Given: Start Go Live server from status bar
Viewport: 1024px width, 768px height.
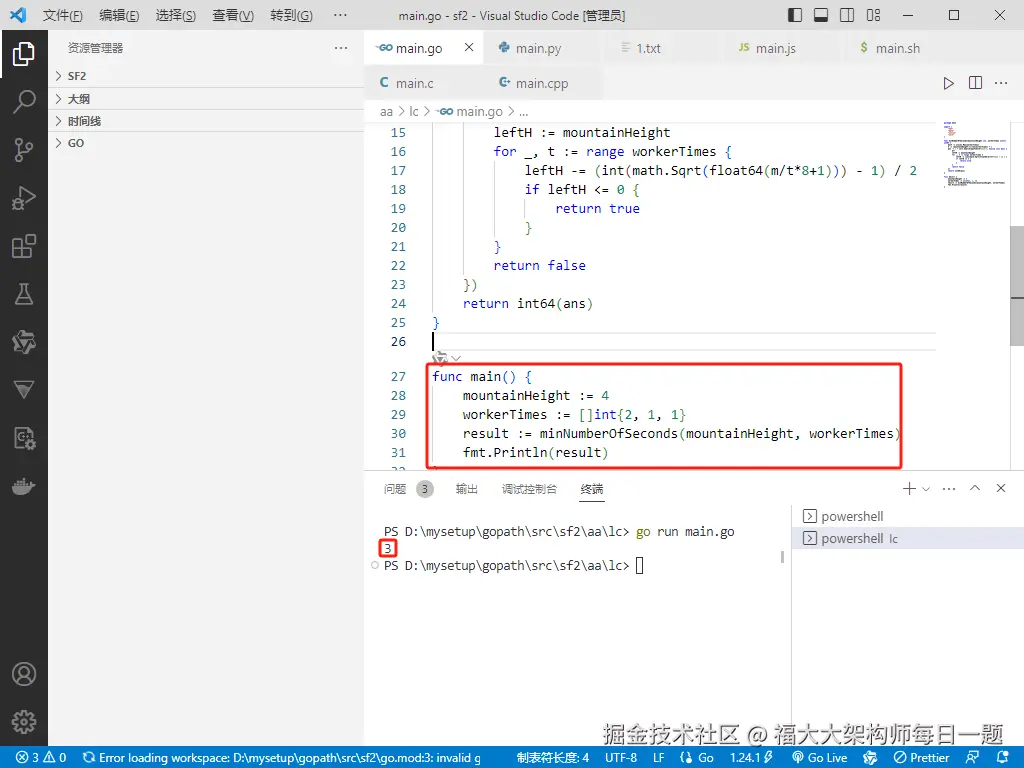Looking at the screenshot, I should (x=819, y=758).
